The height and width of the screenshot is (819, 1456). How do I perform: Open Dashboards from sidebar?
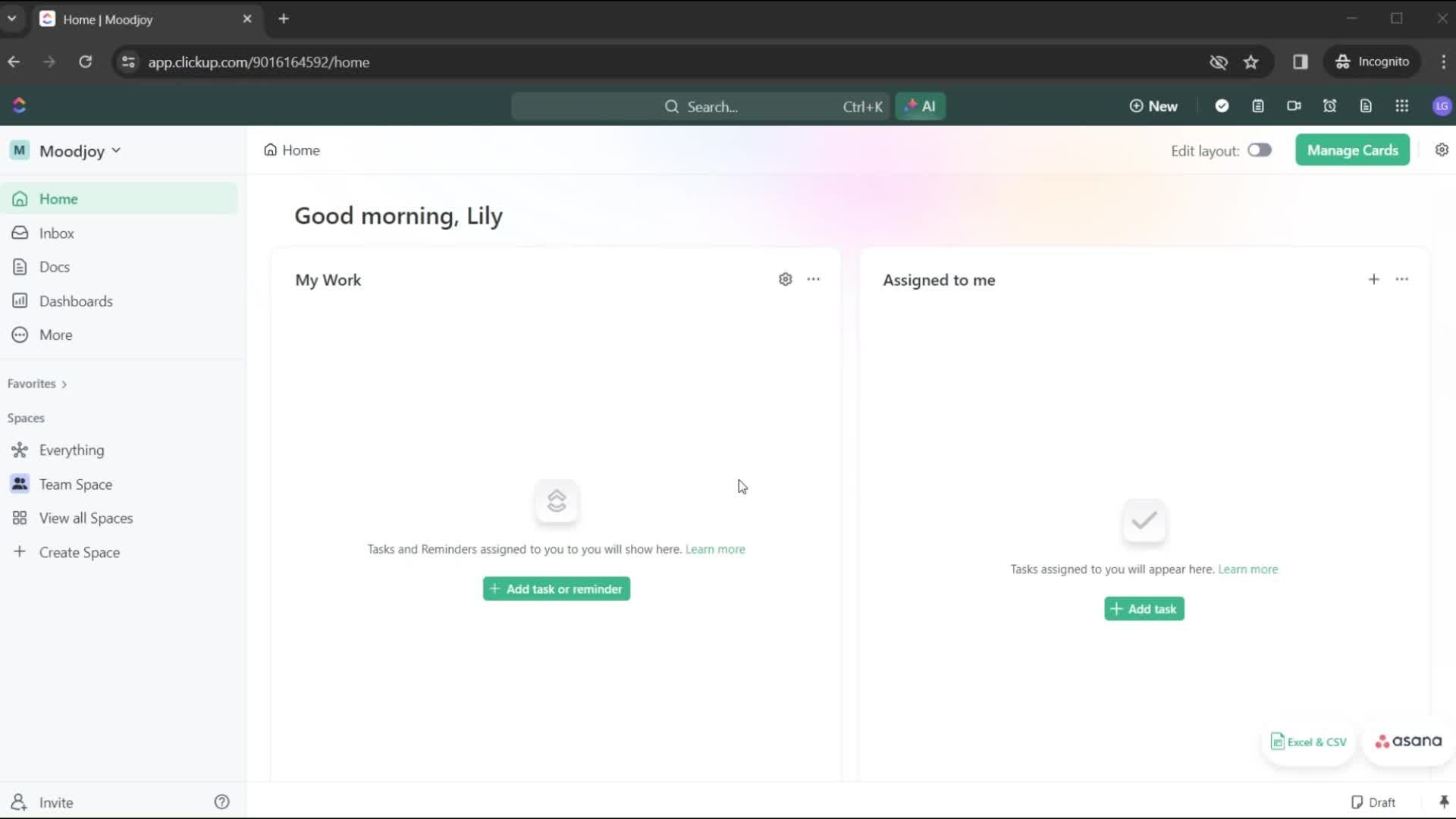76,301
